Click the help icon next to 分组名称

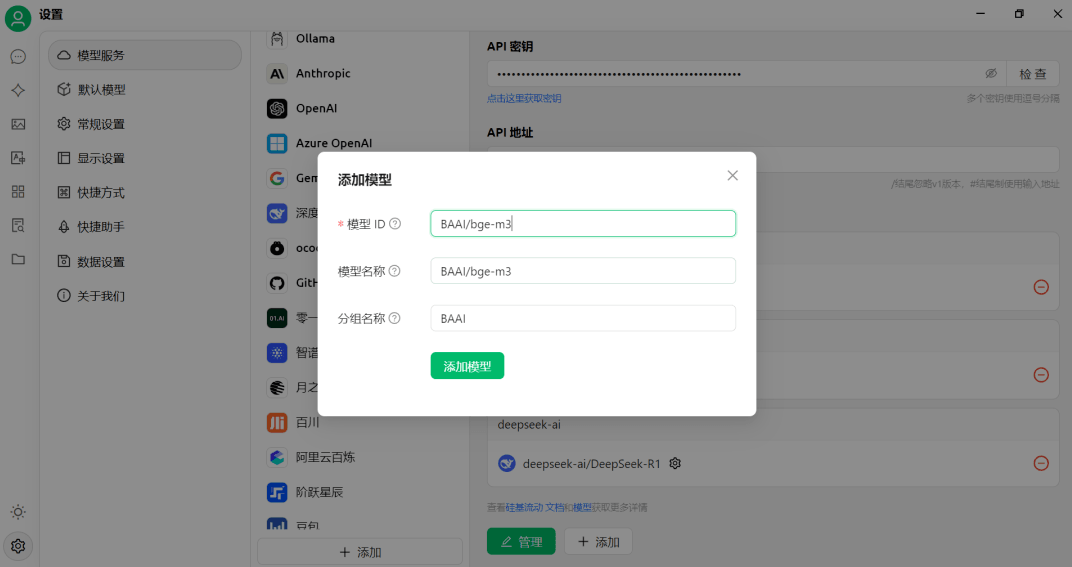point(394,318)
